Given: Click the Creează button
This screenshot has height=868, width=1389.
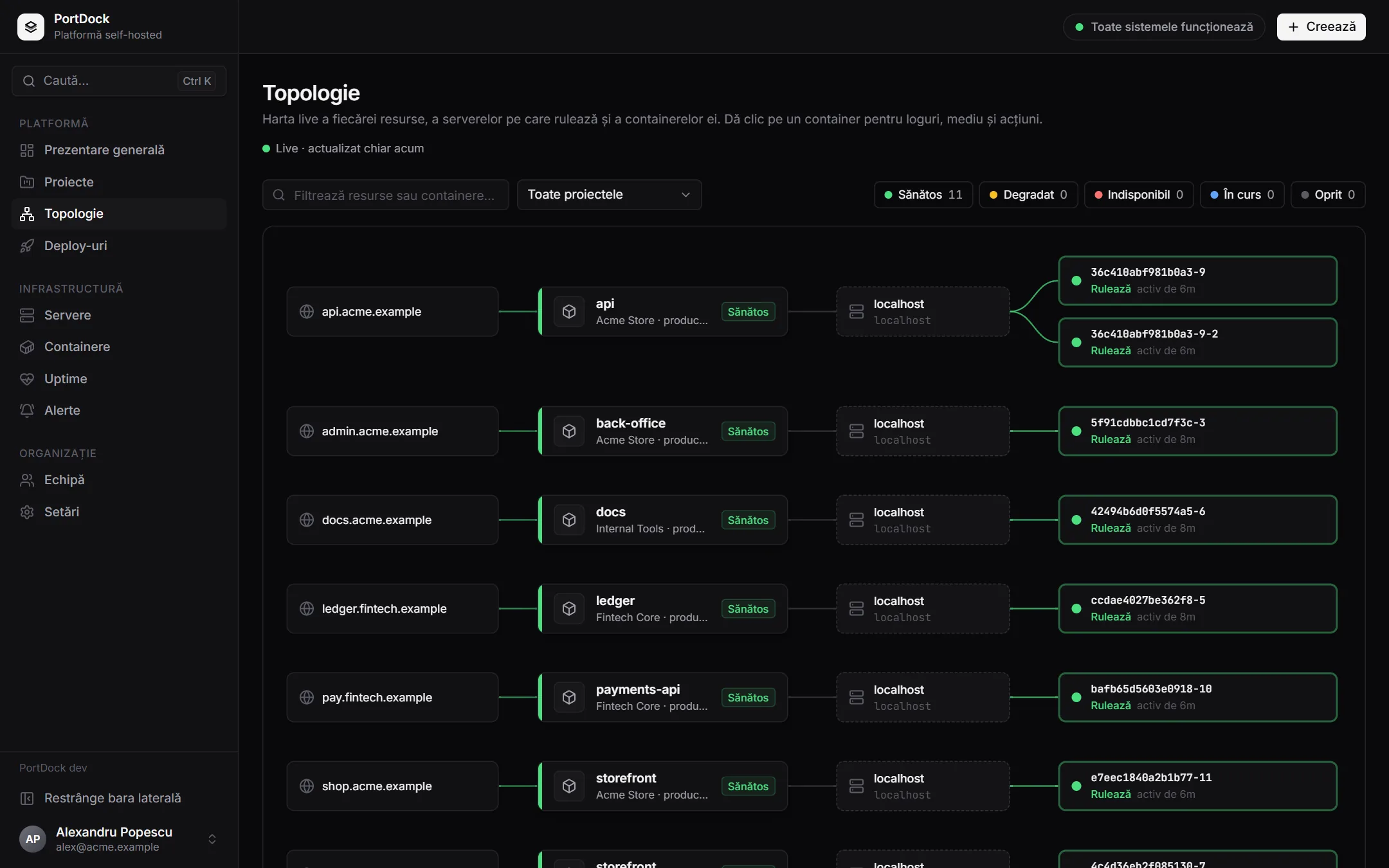Looking at the screenshot, I should pos(1321,27).
